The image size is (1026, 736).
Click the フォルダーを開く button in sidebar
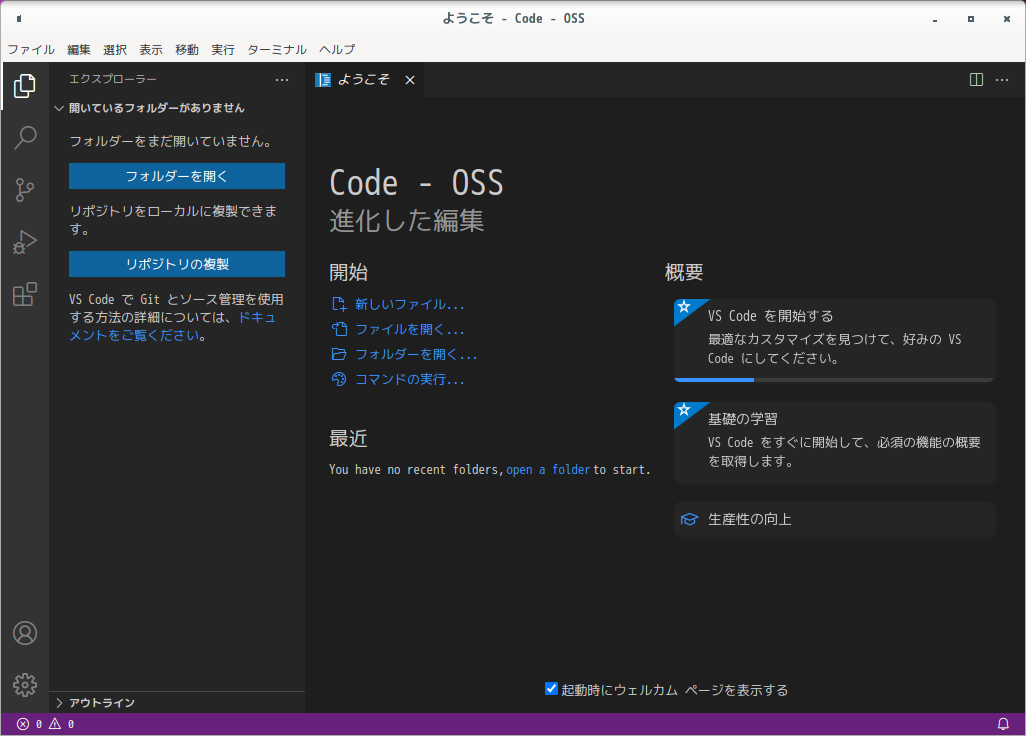[x=177, y=176]
